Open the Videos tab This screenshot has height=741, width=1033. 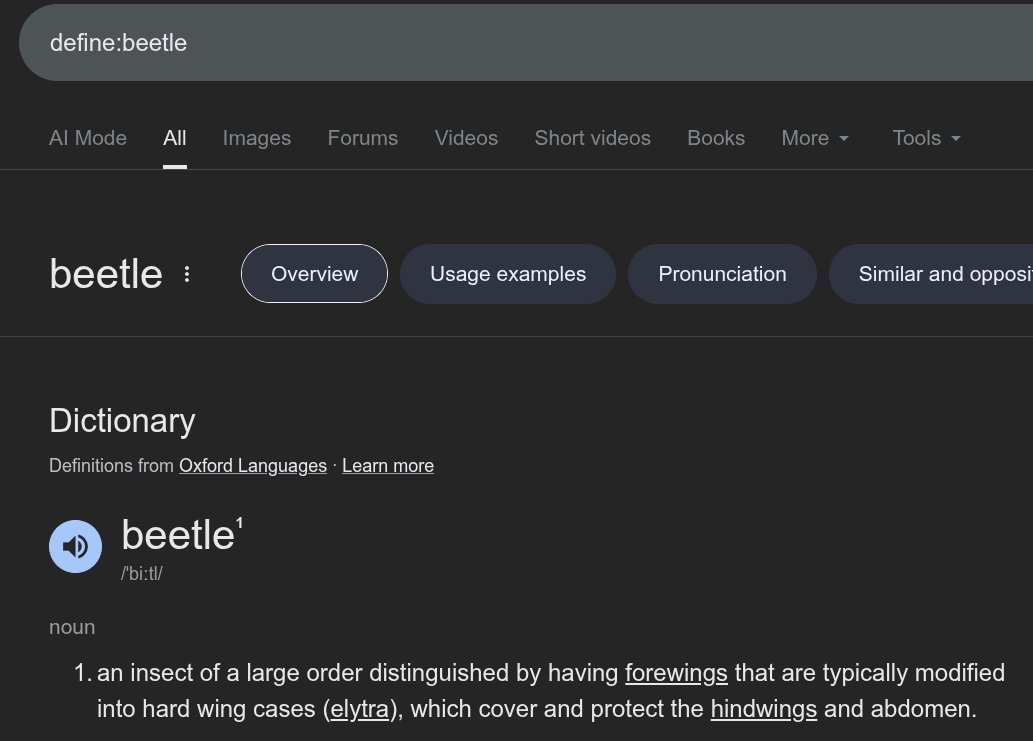tap(466, 138)
